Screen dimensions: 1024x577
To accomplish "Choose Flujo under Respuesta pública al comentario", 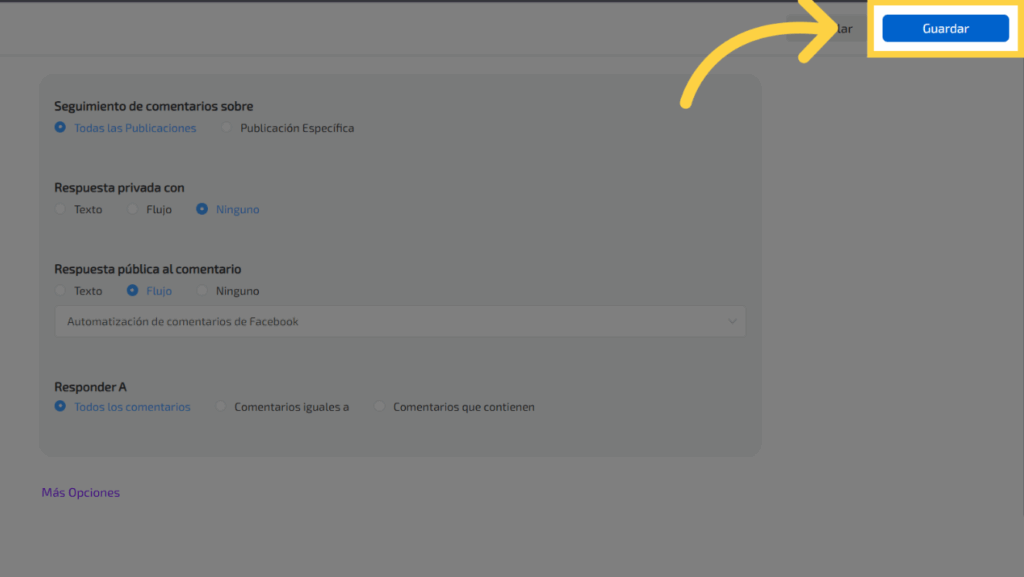I will point(133,291).
